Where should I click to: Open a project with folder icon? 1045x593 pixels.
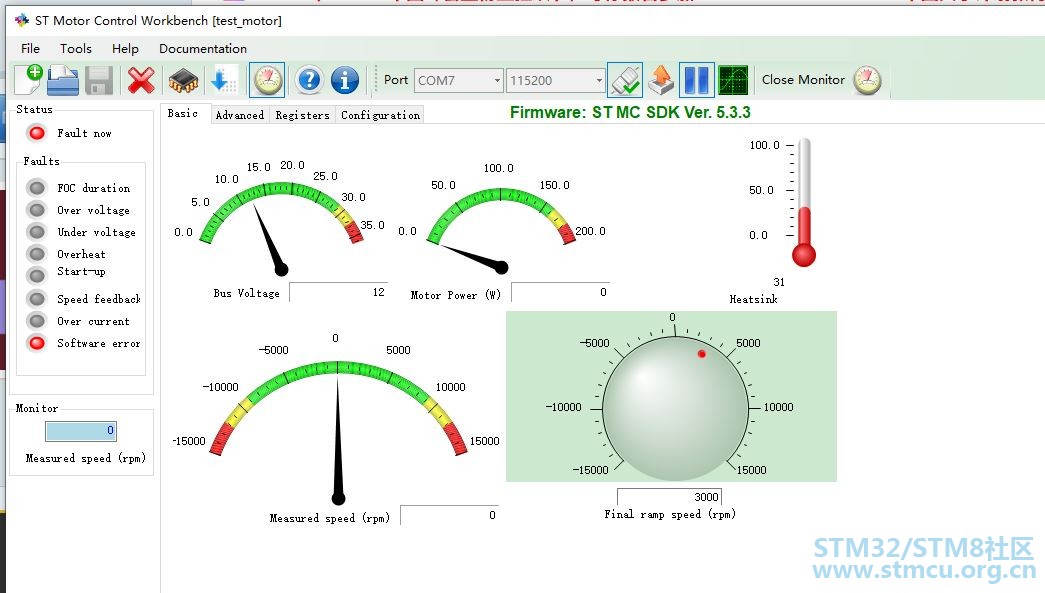63,80
